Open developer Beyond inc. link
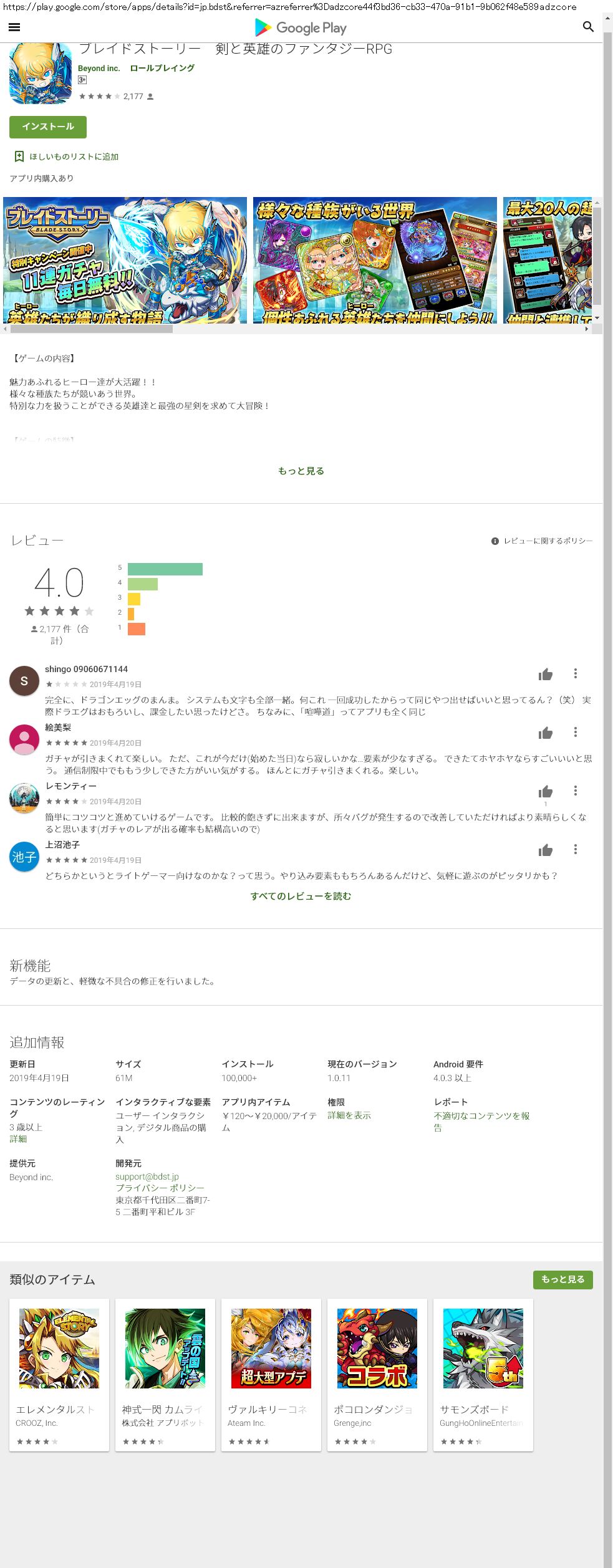This screenshot has width=613, height=1568. pyautogui.click(x=99, y=68)
